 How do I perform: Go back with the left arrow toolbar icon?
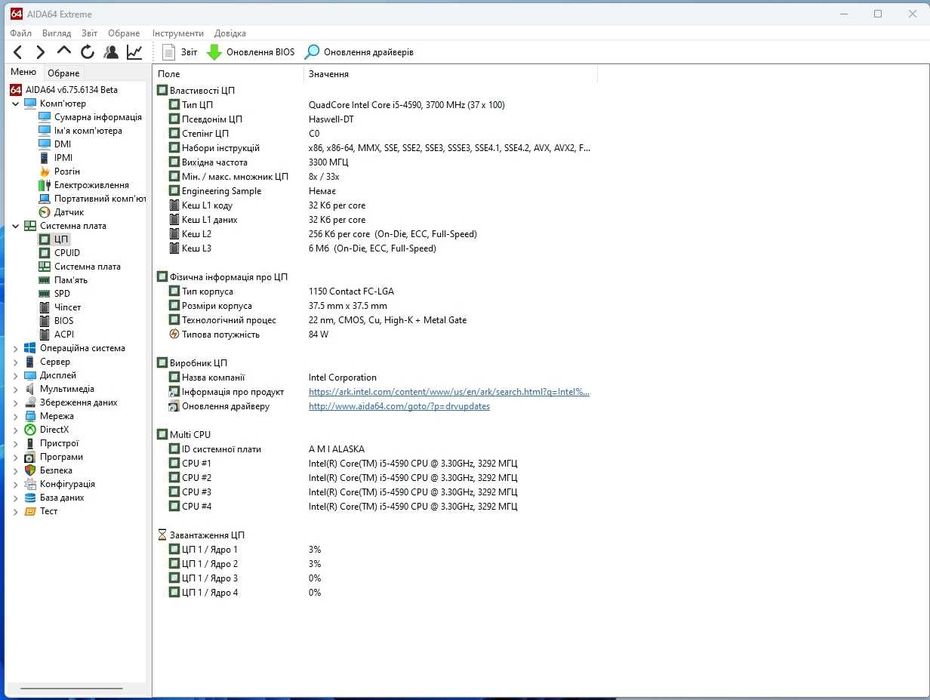(18, 52)
